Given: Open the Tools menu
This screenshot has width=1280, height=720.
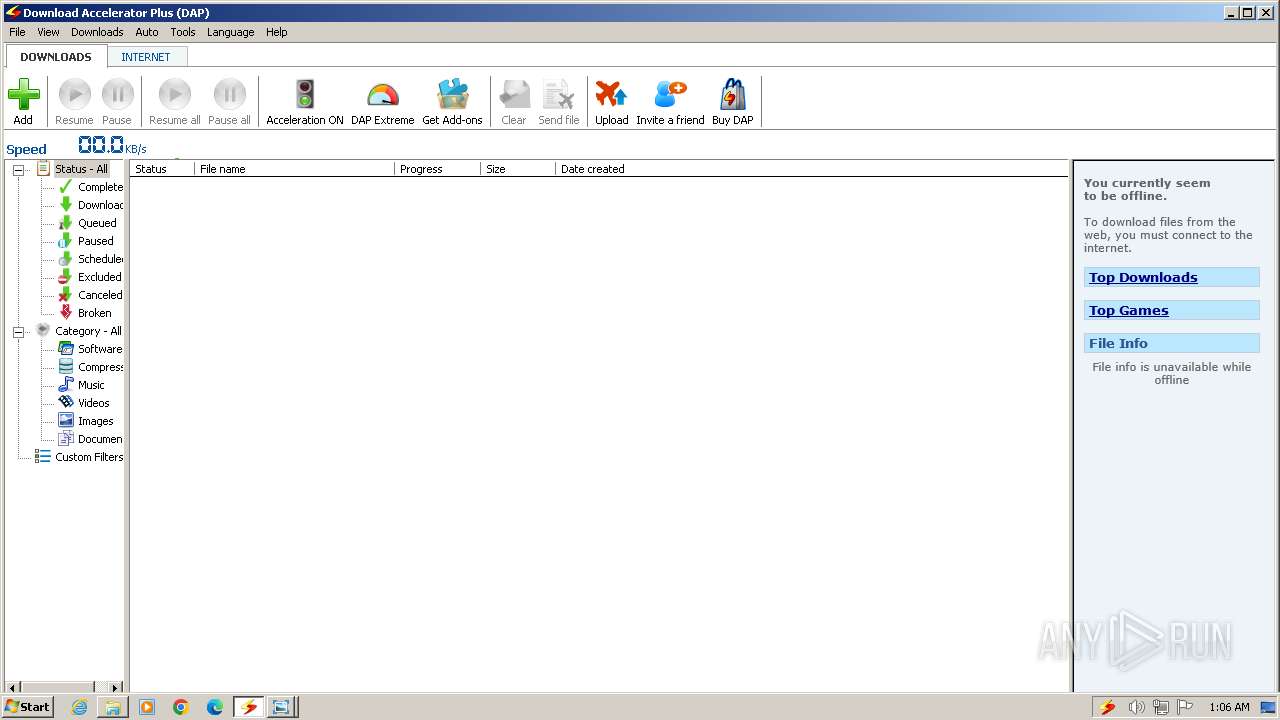Looking at the screenshot, I should 183,32.
